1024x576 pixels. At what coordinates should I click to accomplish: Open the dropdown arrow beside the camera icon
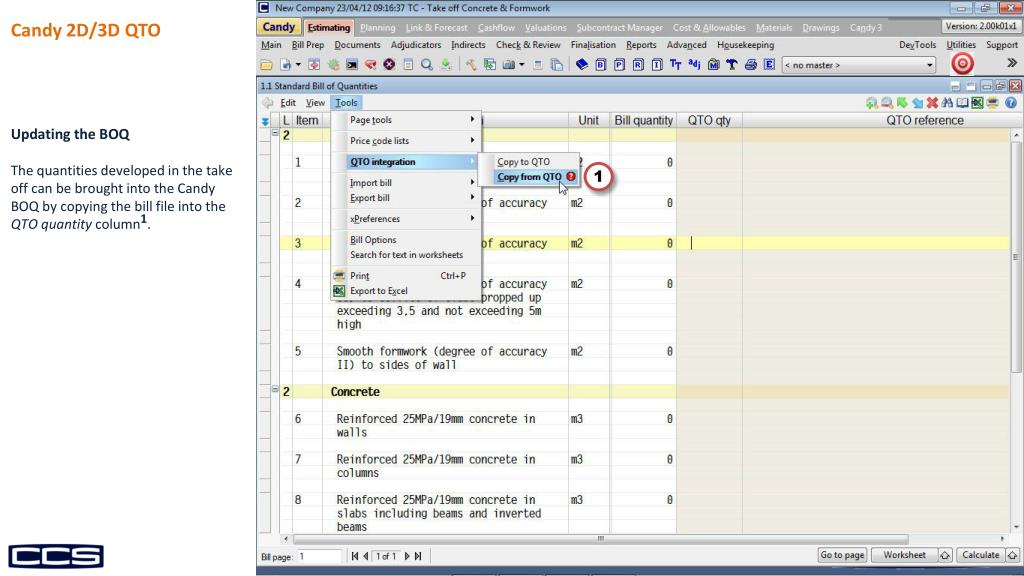click(521, 65)
